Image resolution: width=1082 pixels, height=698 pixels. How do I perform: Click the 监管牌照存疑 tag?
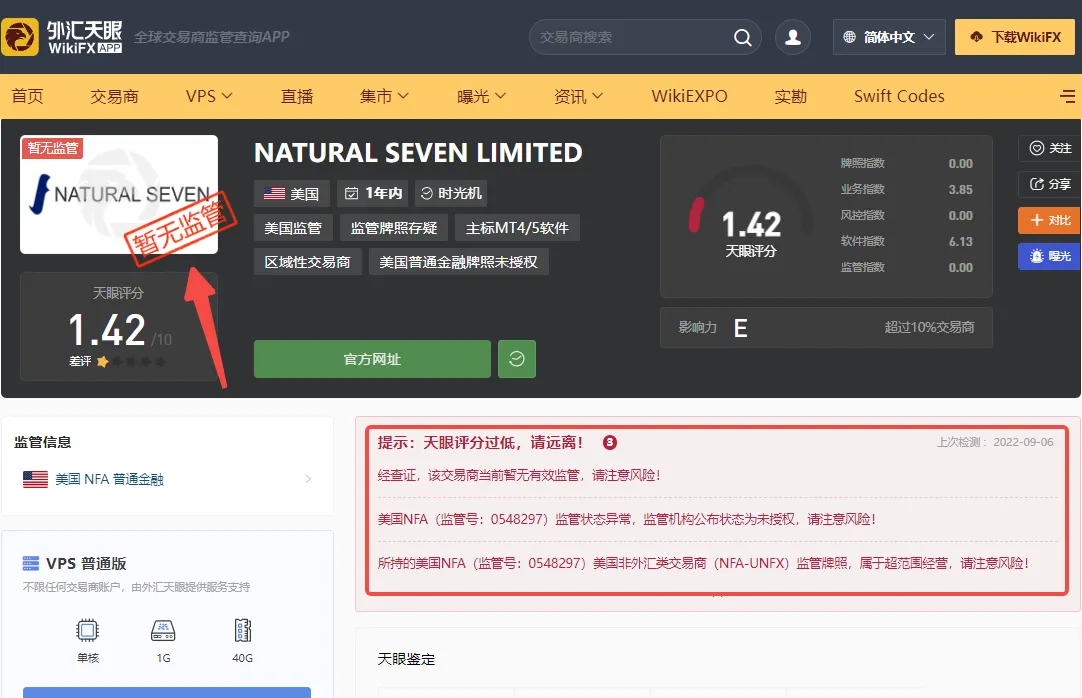click(x=394, y=228)
